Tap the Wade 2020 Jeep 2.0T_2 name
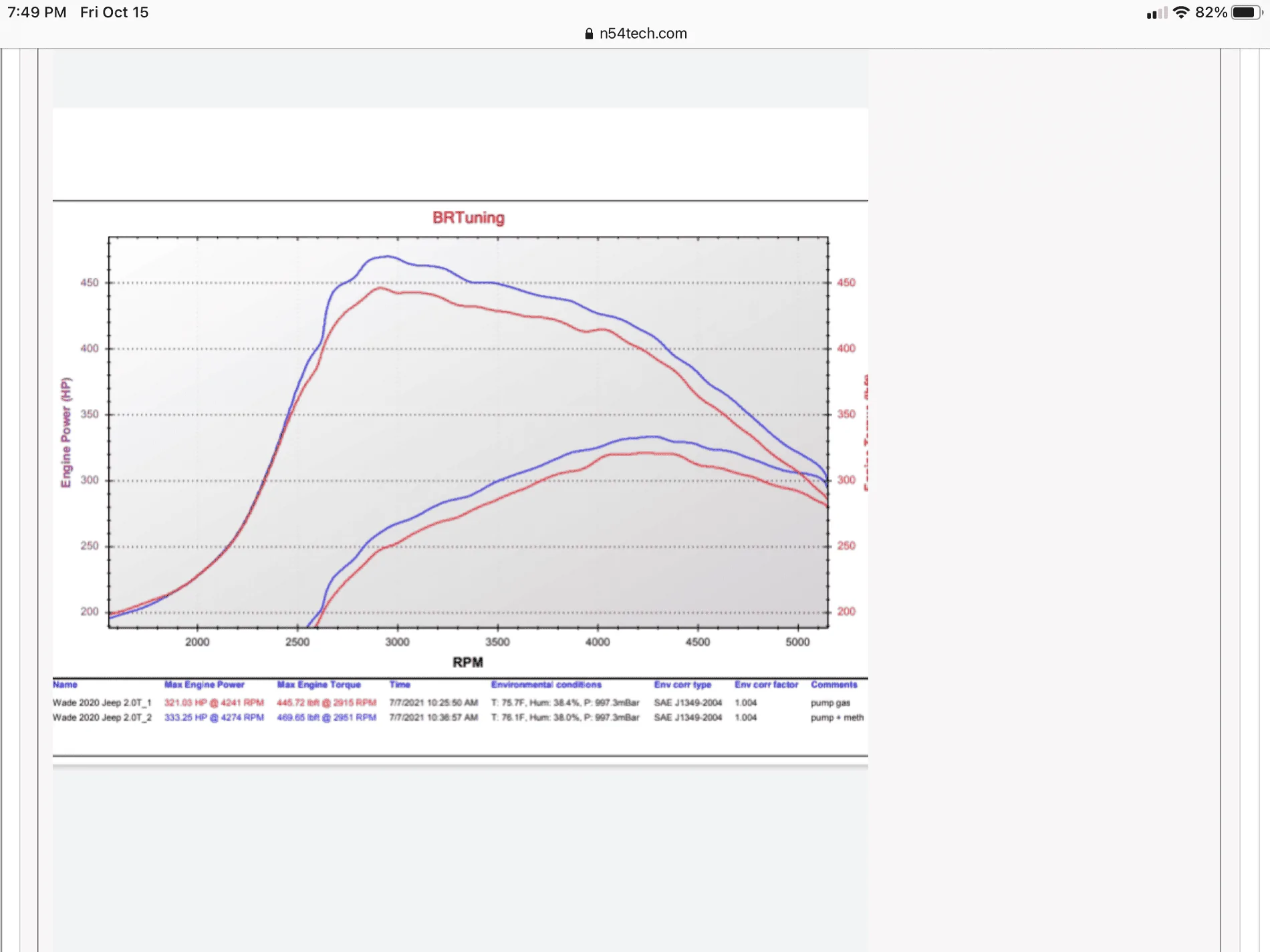 point(102,718)
